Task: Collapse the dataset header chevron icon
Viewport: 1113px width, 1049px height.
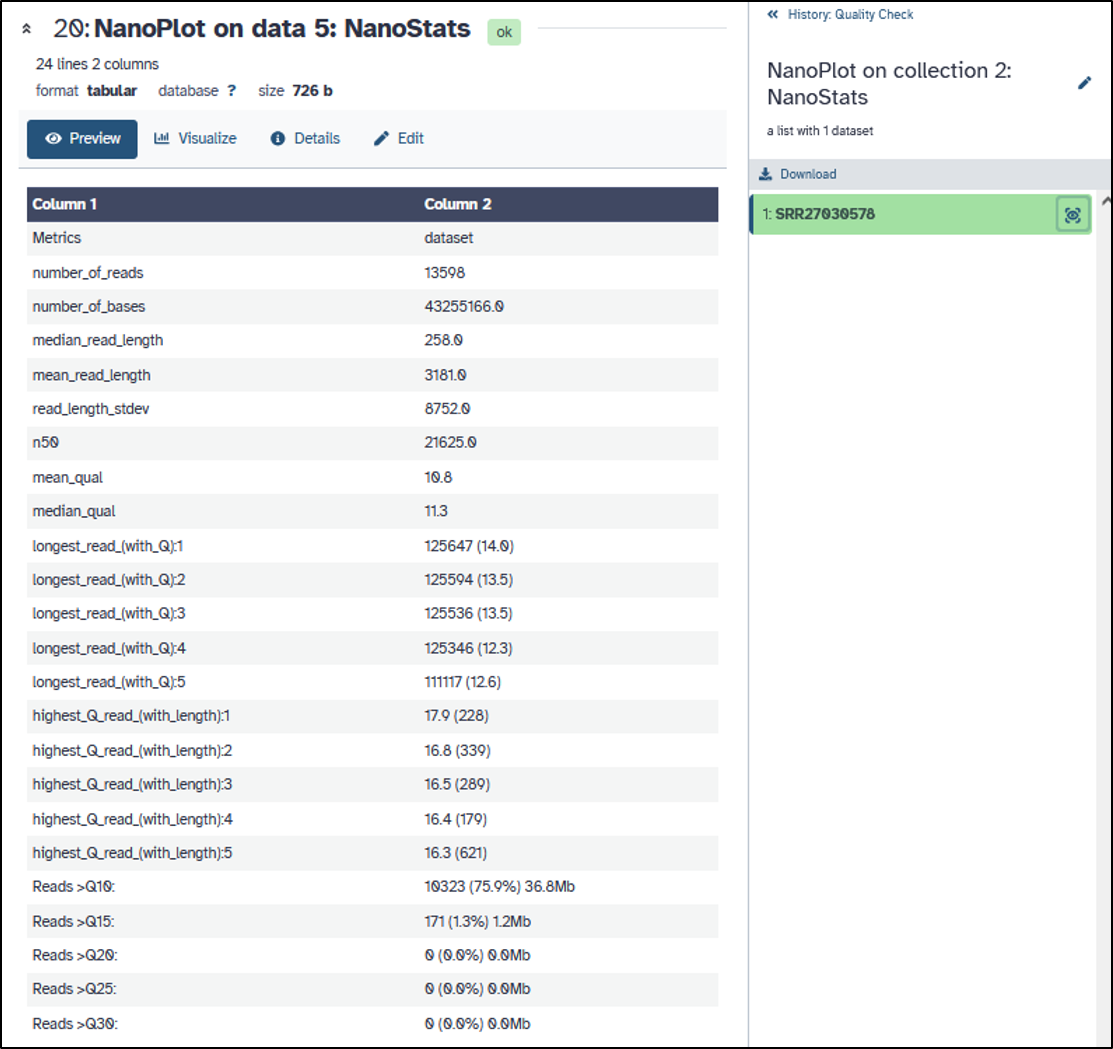Action: (x=26, y=29)
